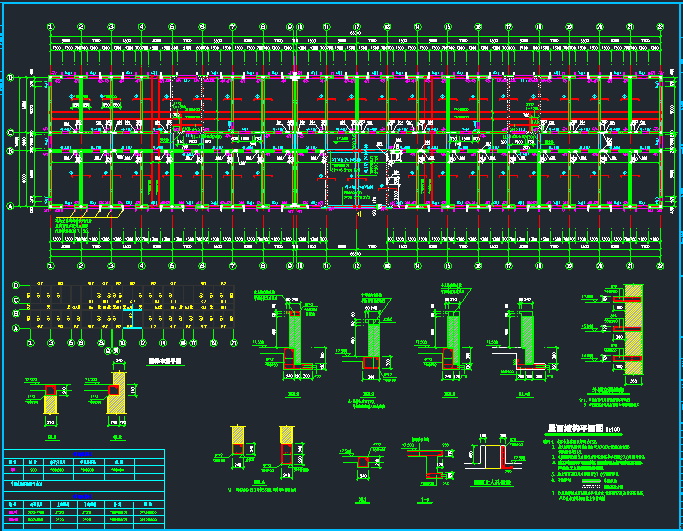Select the blue header of the upper table
Viewport: 683px width, 531px height.
84,454
